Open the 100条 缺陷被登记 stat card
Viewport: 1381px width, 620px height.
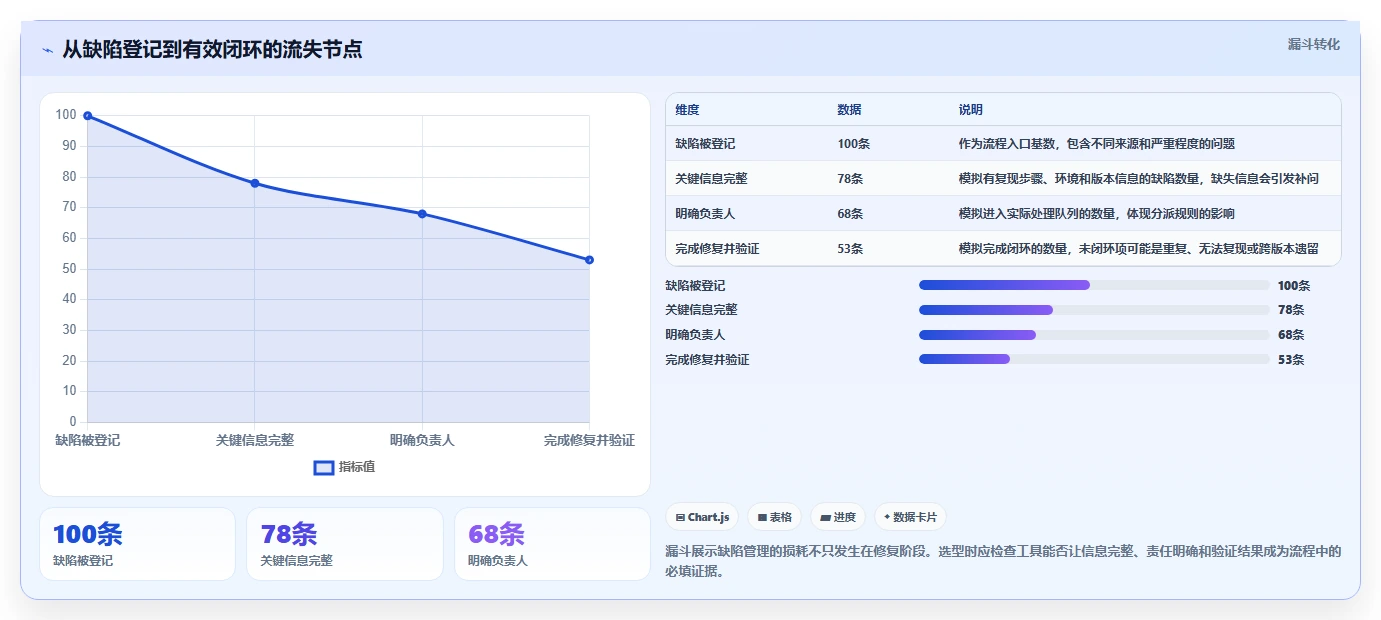pos(137,544)
